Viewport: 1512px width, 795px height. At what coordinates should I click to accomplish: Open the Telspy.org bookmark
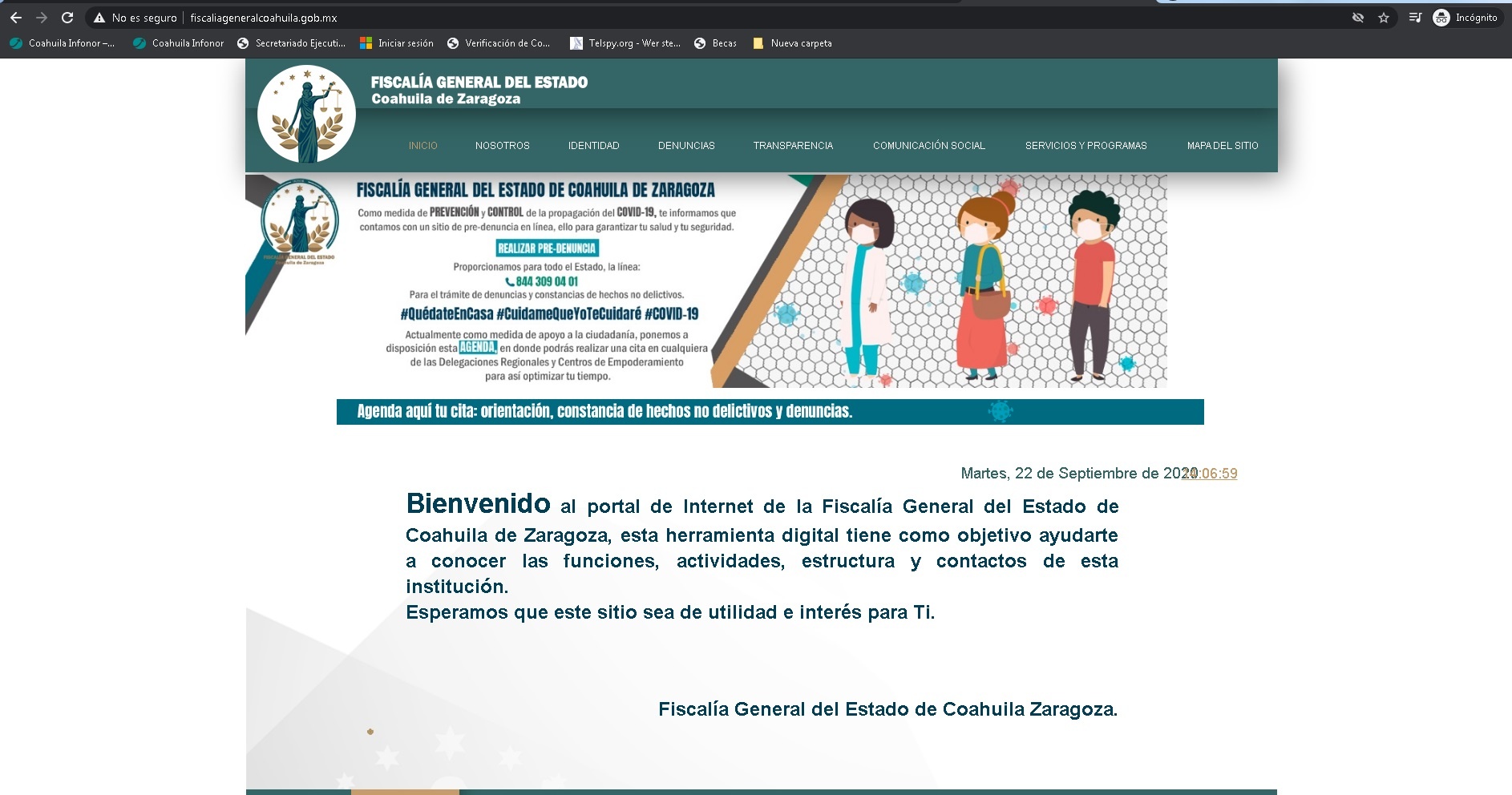click(x=625, y=43)
